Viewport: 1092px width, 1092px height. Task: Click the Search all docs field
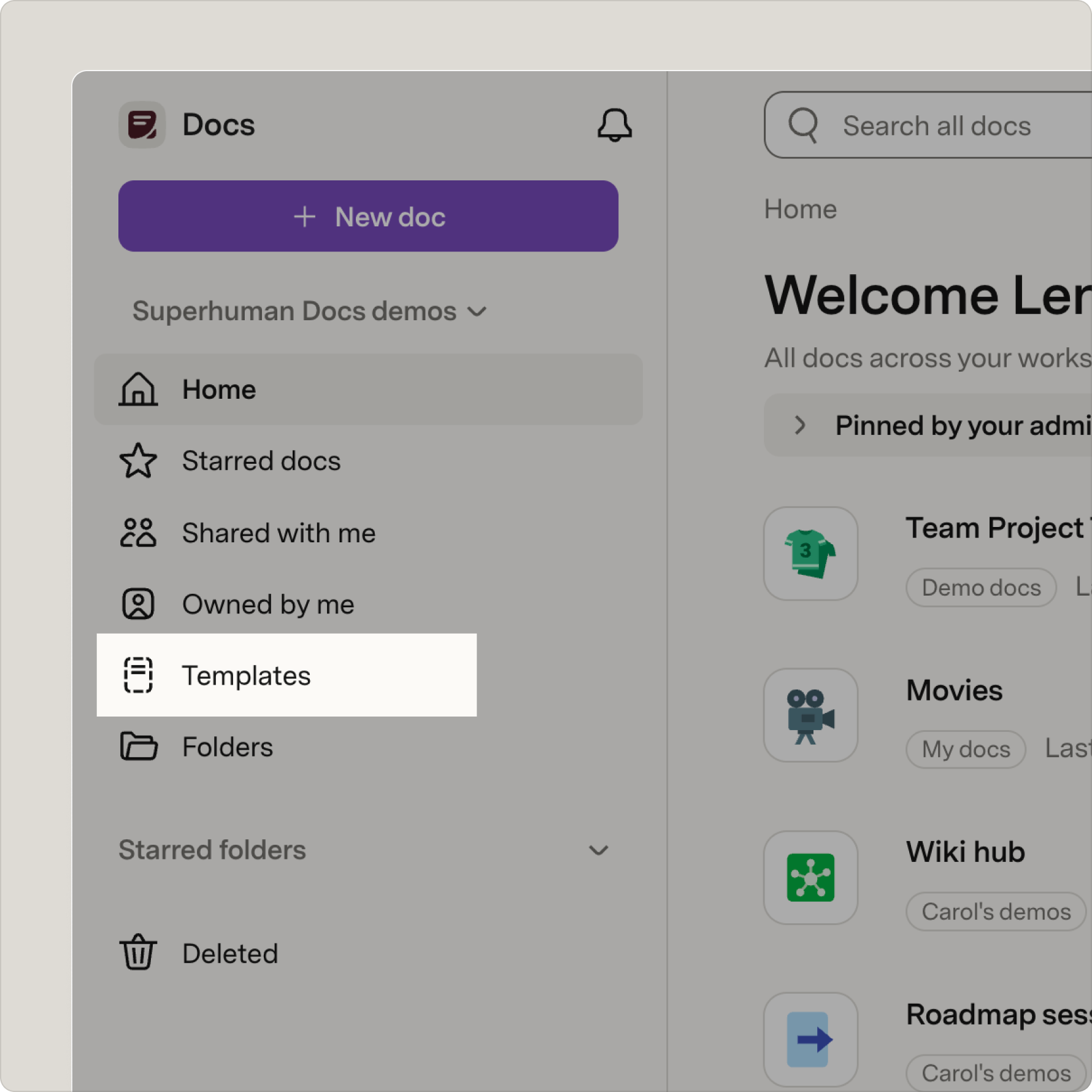[x=928, y=125]
